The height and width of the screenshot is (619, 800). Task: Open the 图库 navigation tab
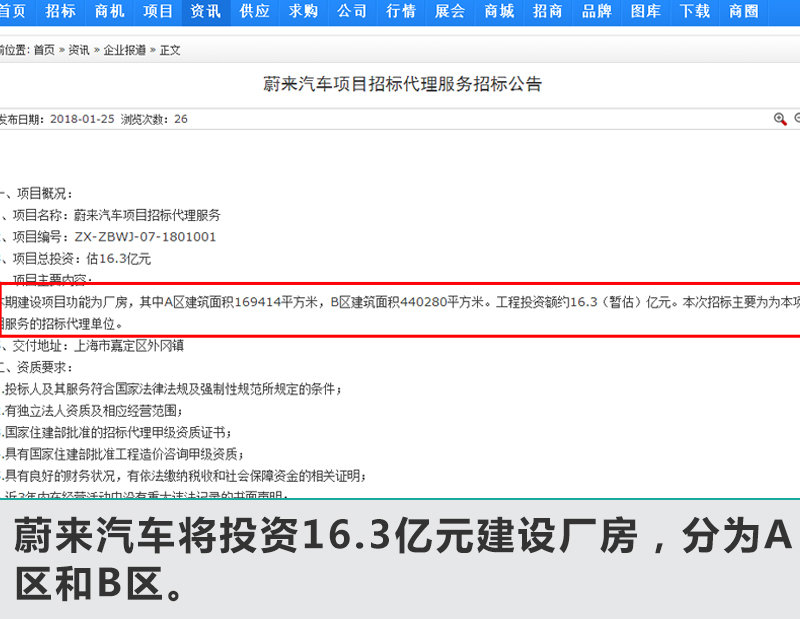pos(645,11)
